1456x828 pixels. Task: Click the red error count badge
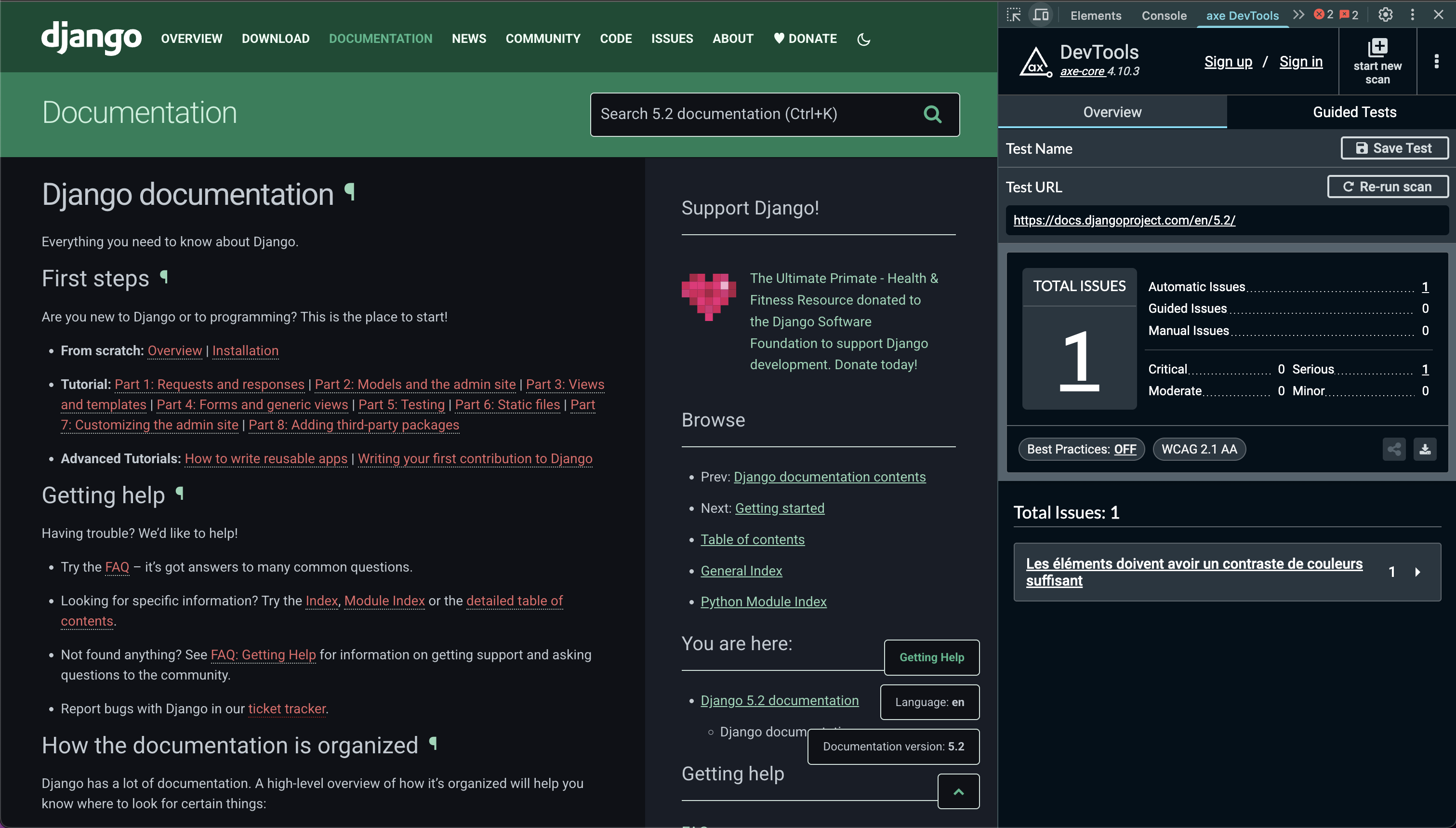[x=1324, y=15]
